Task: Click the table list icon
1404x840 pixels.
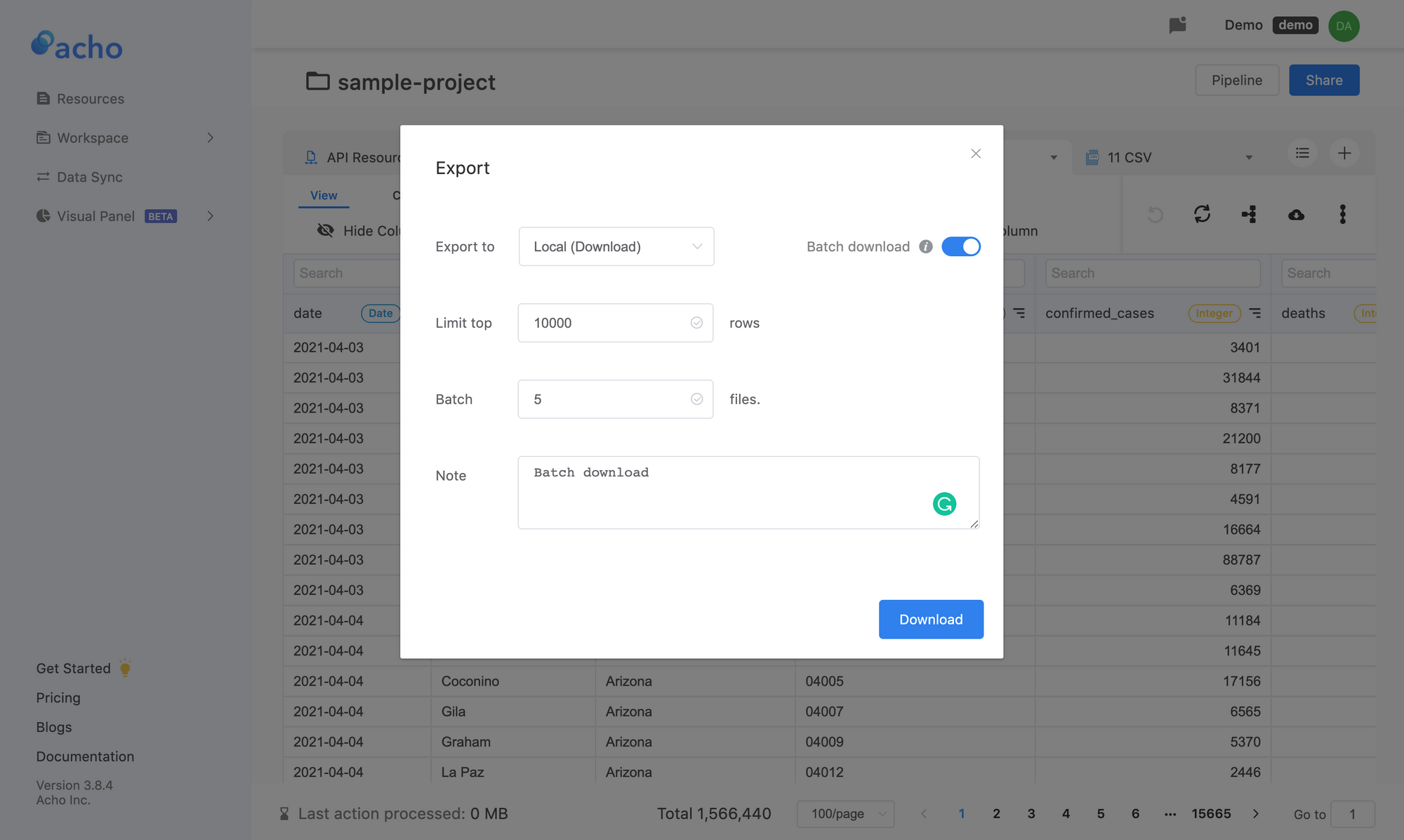Action: pos(1302,153)
